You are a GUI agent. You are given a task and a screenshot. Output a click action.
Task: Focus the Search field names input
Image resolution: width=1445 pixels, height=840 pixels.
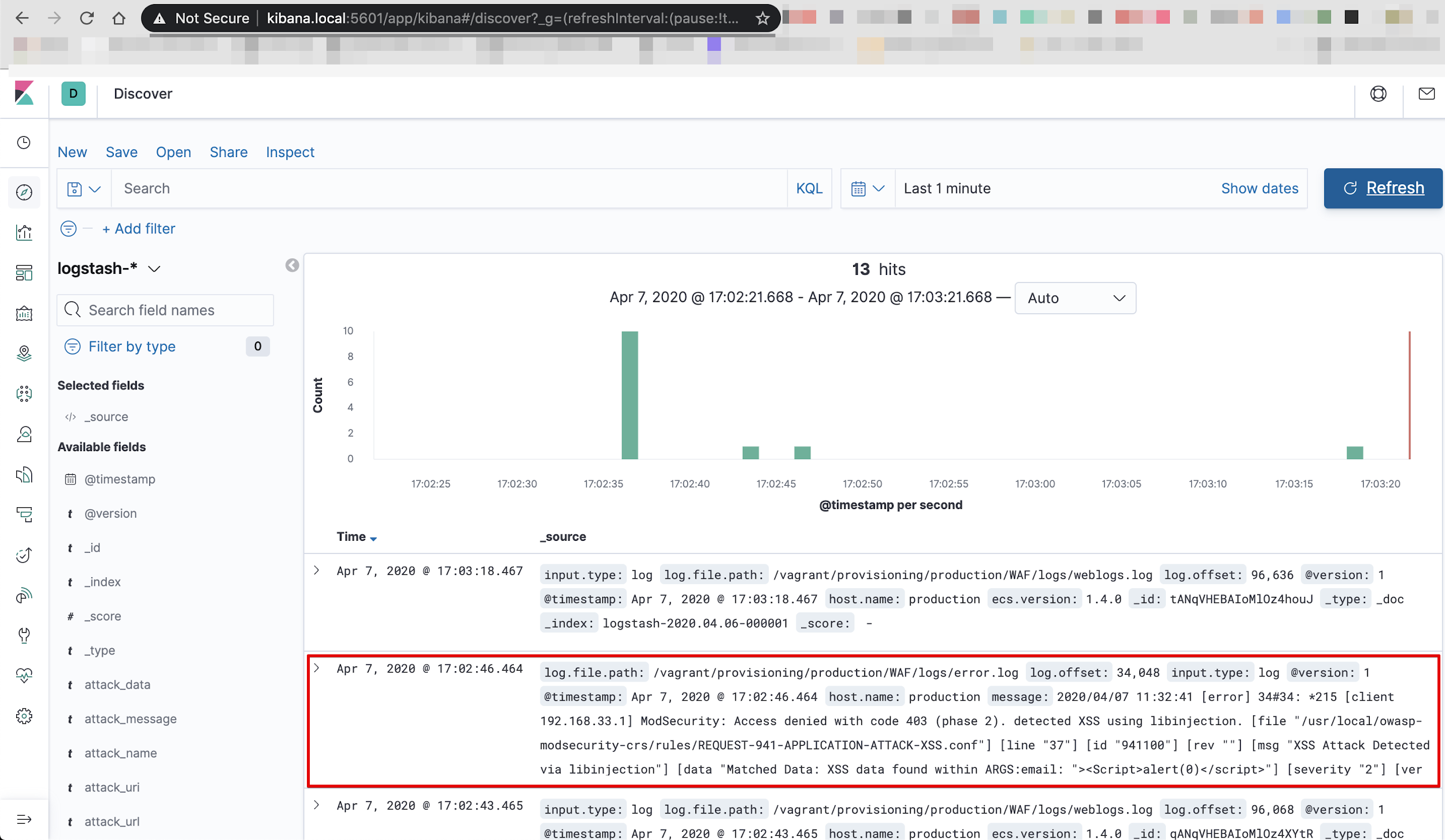(165, 310)
